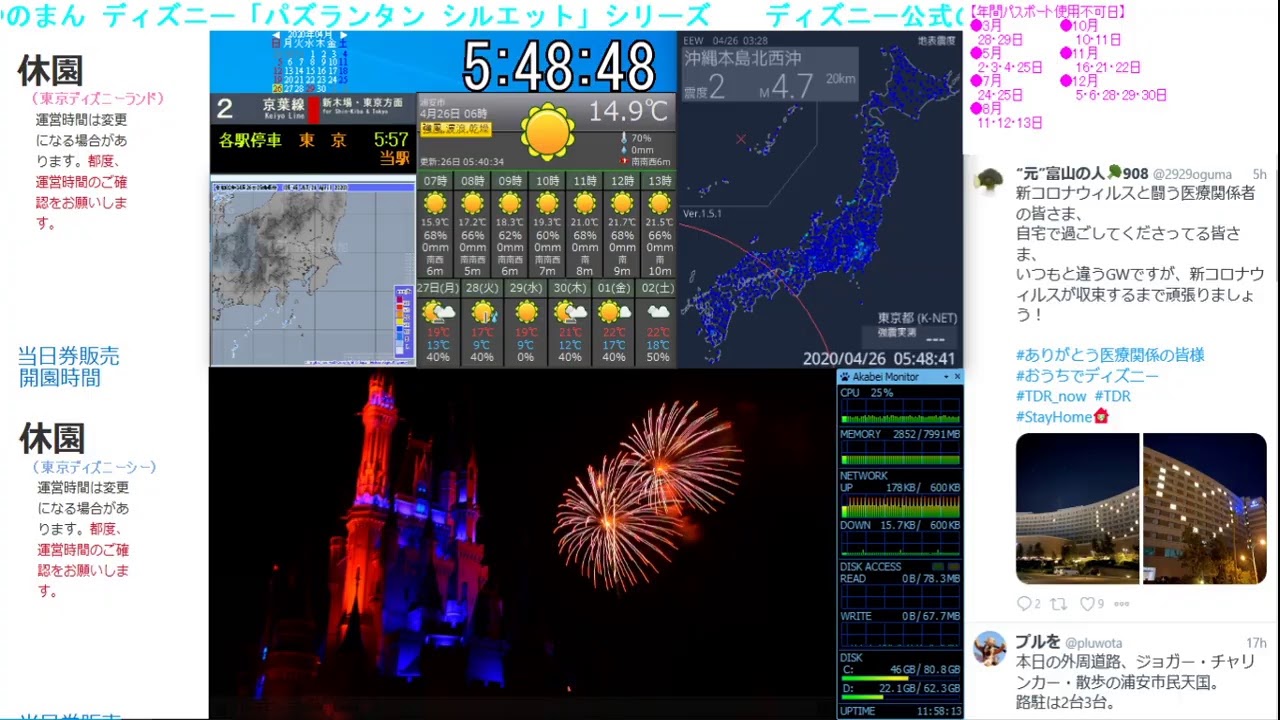Click the red X epicenter marker on map
Screen dimensions: 1280x720
(741, 139)
